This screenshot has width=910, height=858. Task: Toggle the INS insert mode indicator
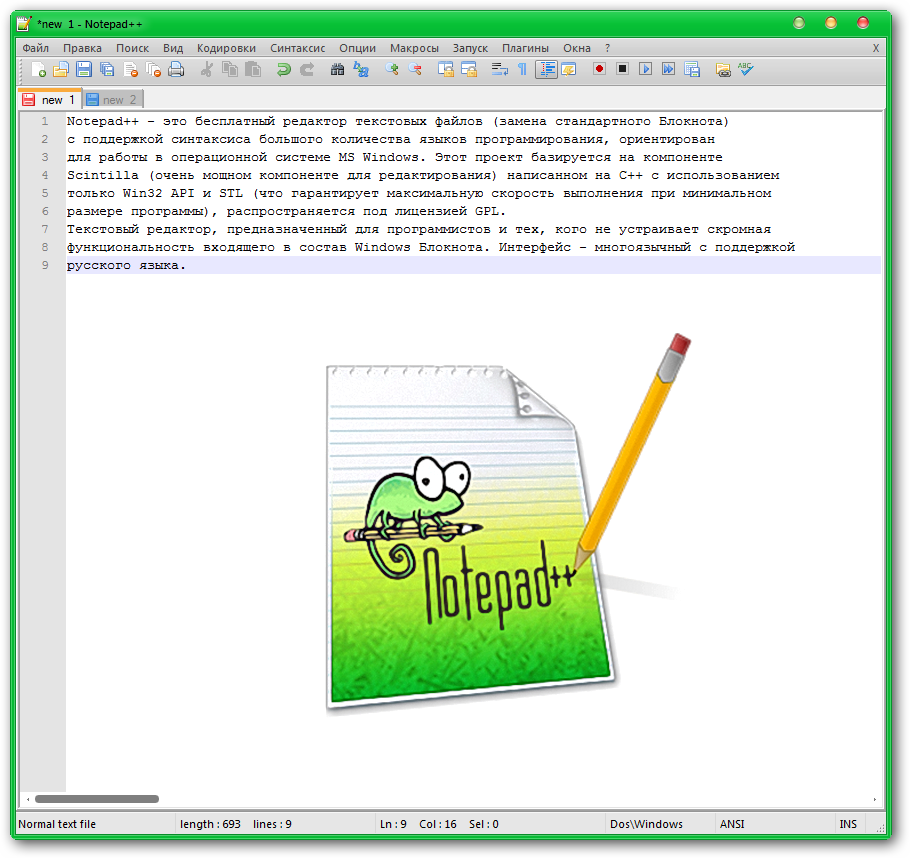click(848, 824)
